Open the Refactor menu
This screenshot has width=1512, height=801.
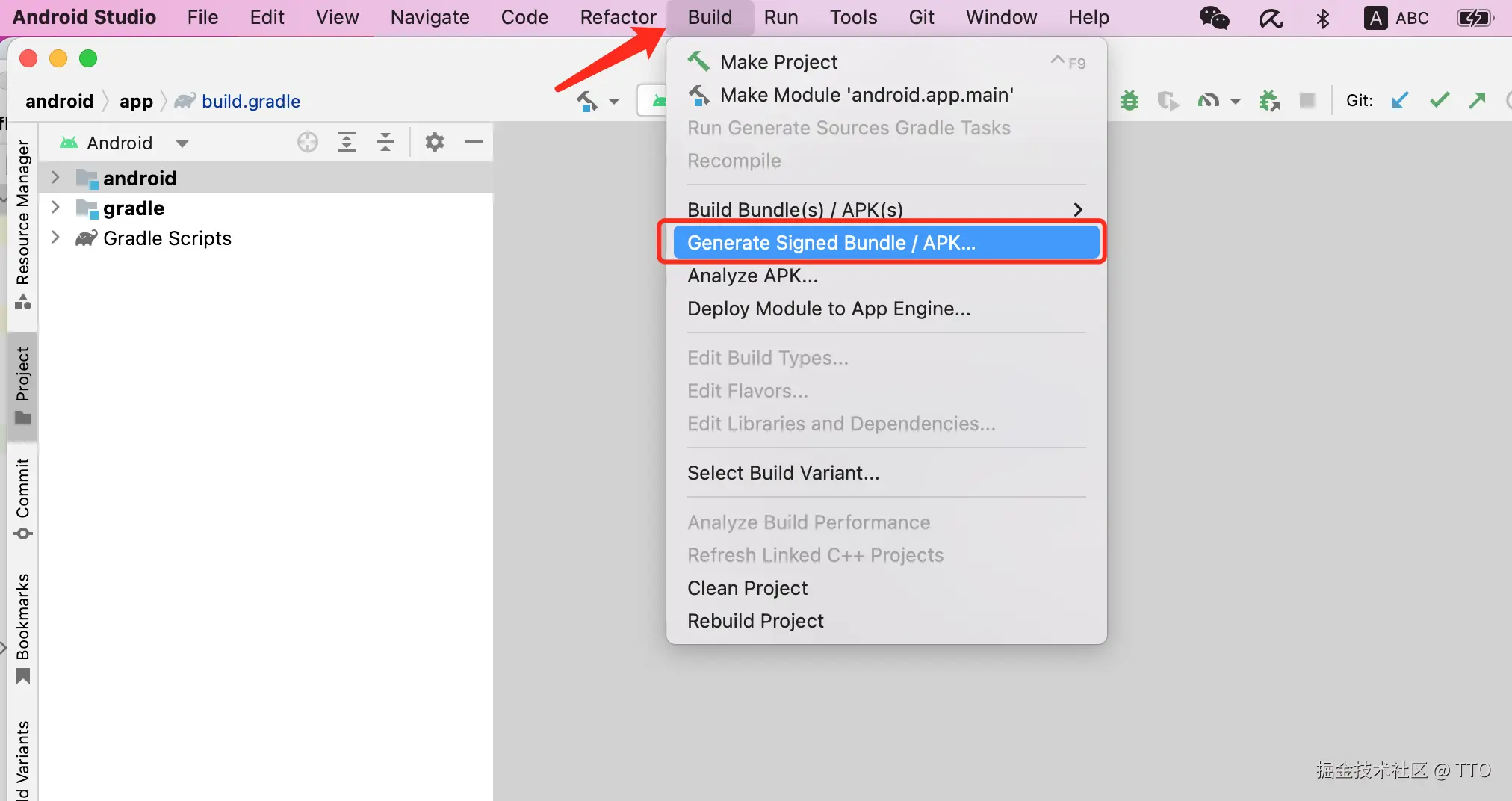coord(618,17)
